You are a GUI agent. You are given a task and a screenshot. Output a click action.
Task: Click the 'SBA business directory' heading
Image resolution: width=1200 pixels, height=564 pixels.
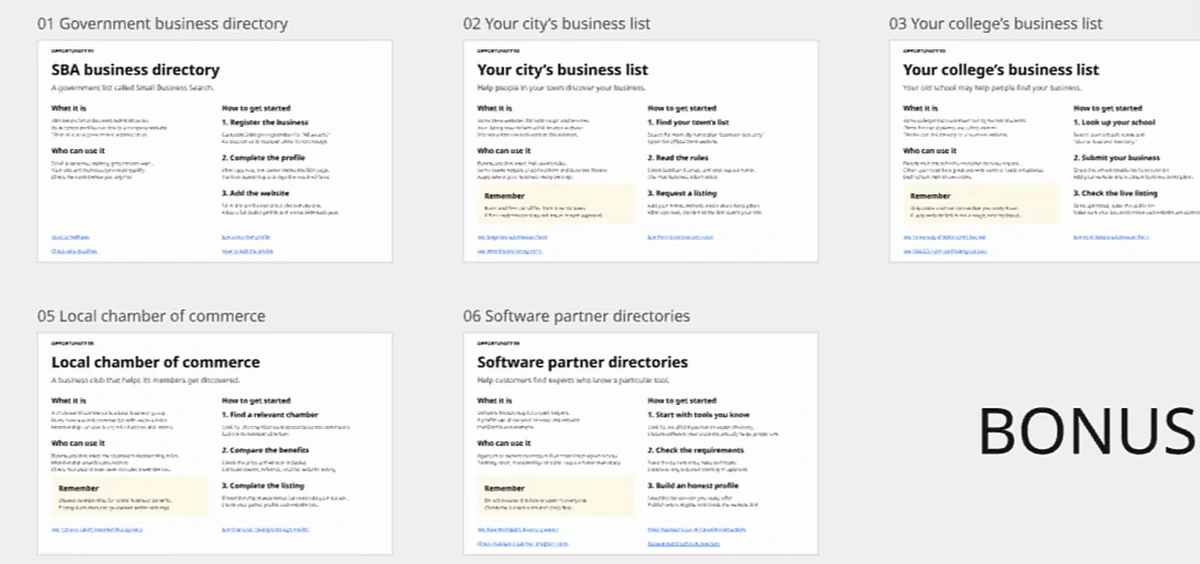[x=135, y=70]
